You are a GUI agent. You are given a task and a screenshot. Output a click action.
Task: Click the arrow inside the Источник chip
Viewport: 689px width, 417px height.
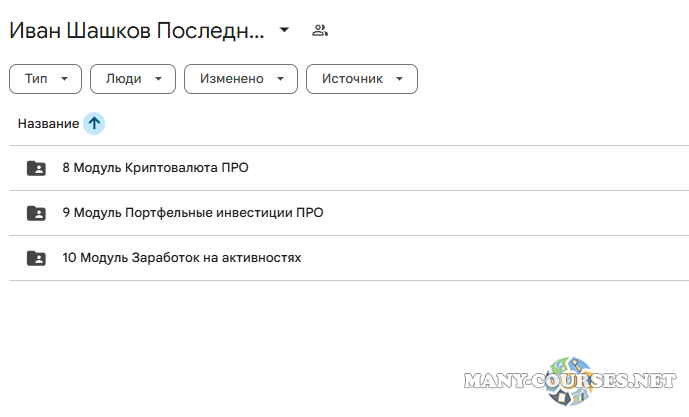coord(400,79)
